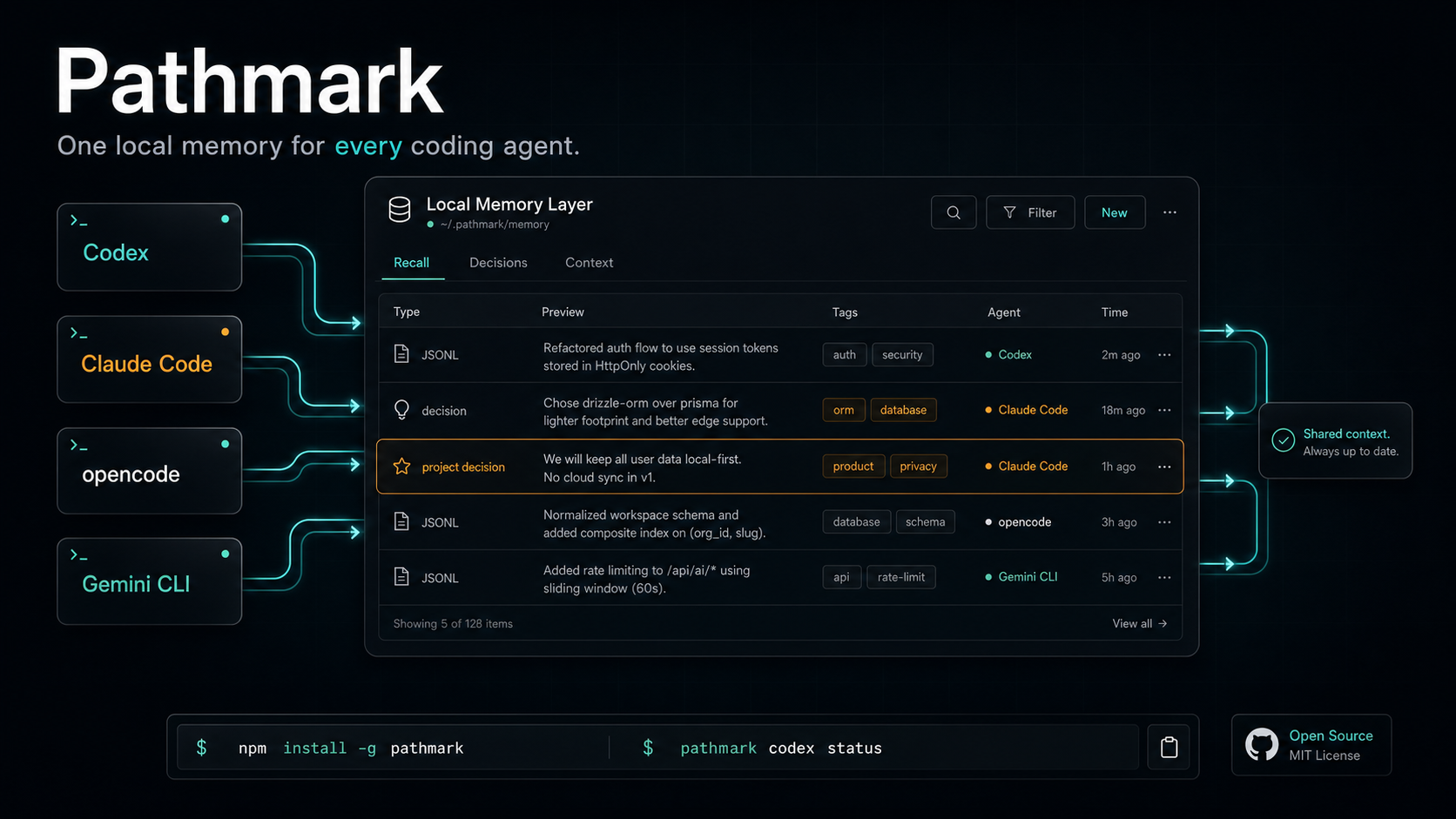The image size is (1456, 819).
Task: Open row menu for the 3h ago entry
Action: [x=1164, y=522]
